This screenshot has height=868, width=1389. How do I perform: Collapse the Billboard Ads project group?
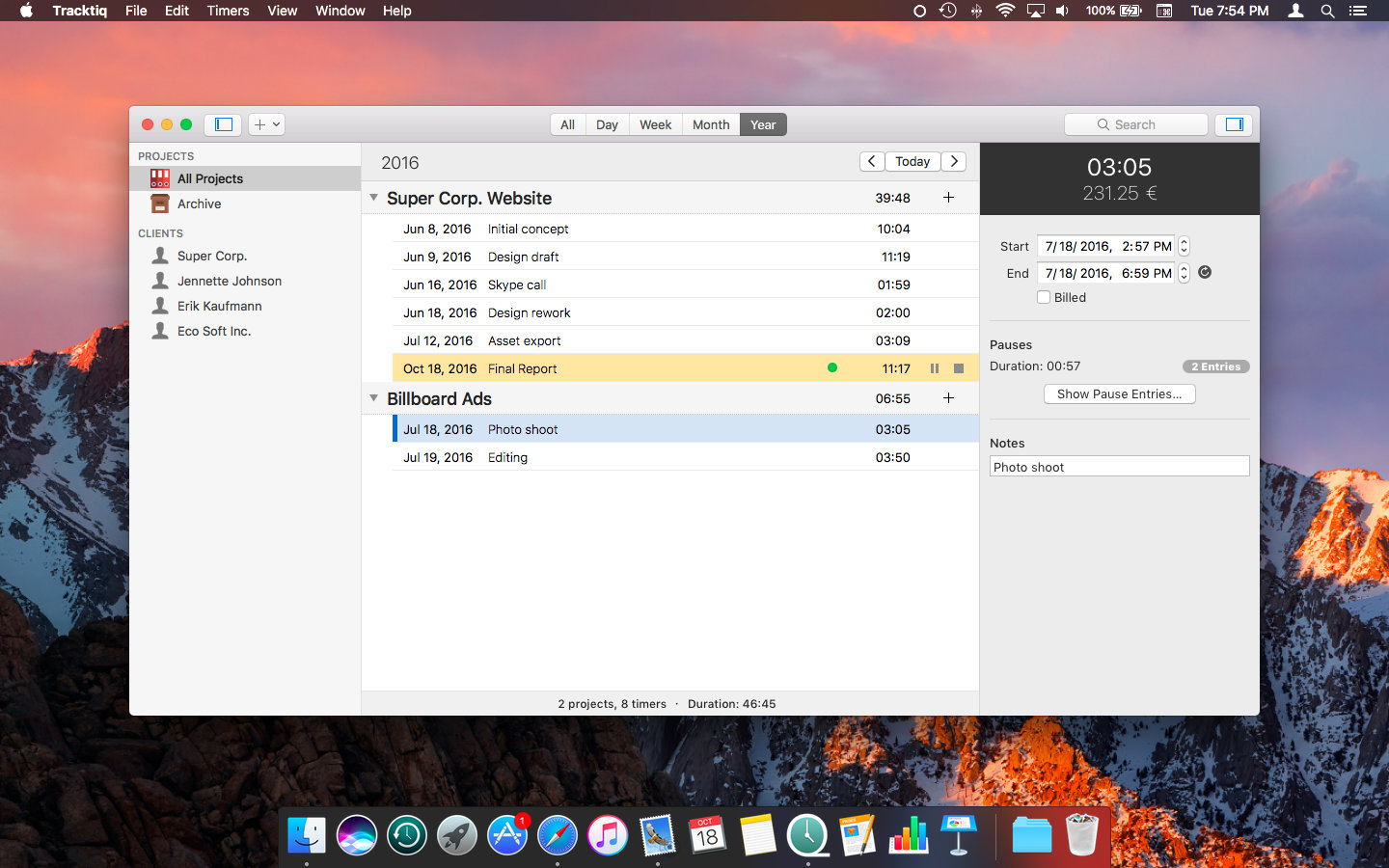(x=374, y=397)
